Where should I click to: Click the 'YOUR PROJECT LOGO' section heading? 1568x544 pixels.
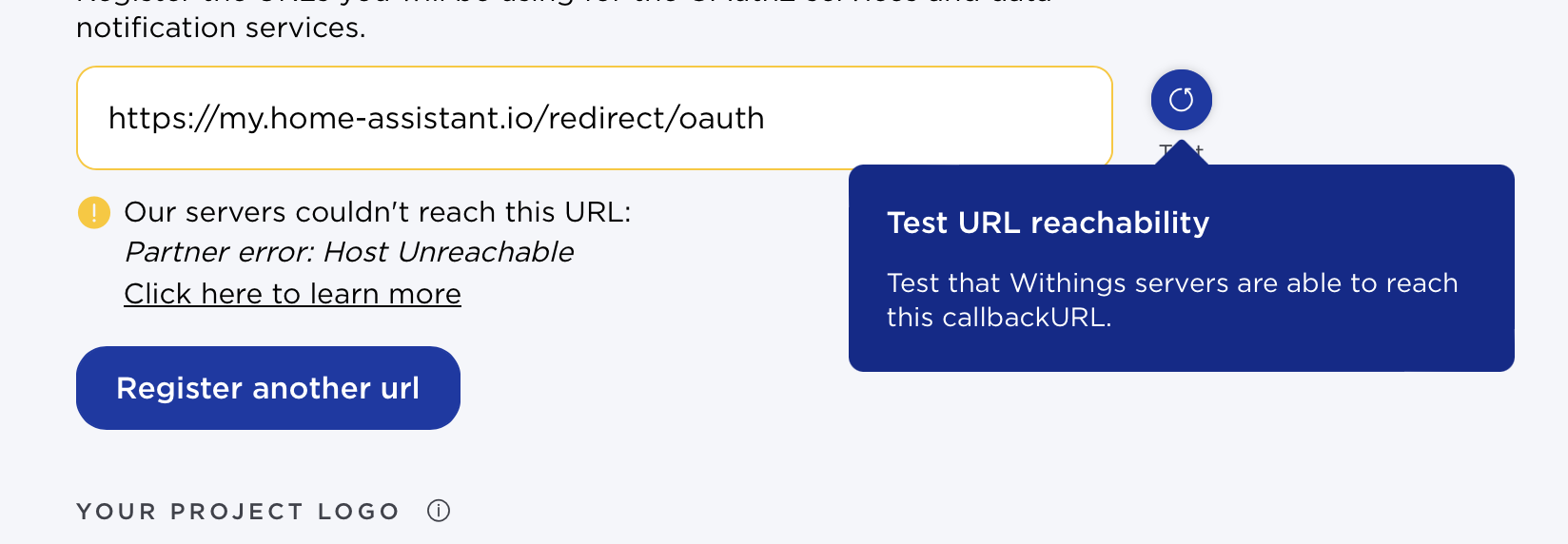pos(238,512)
